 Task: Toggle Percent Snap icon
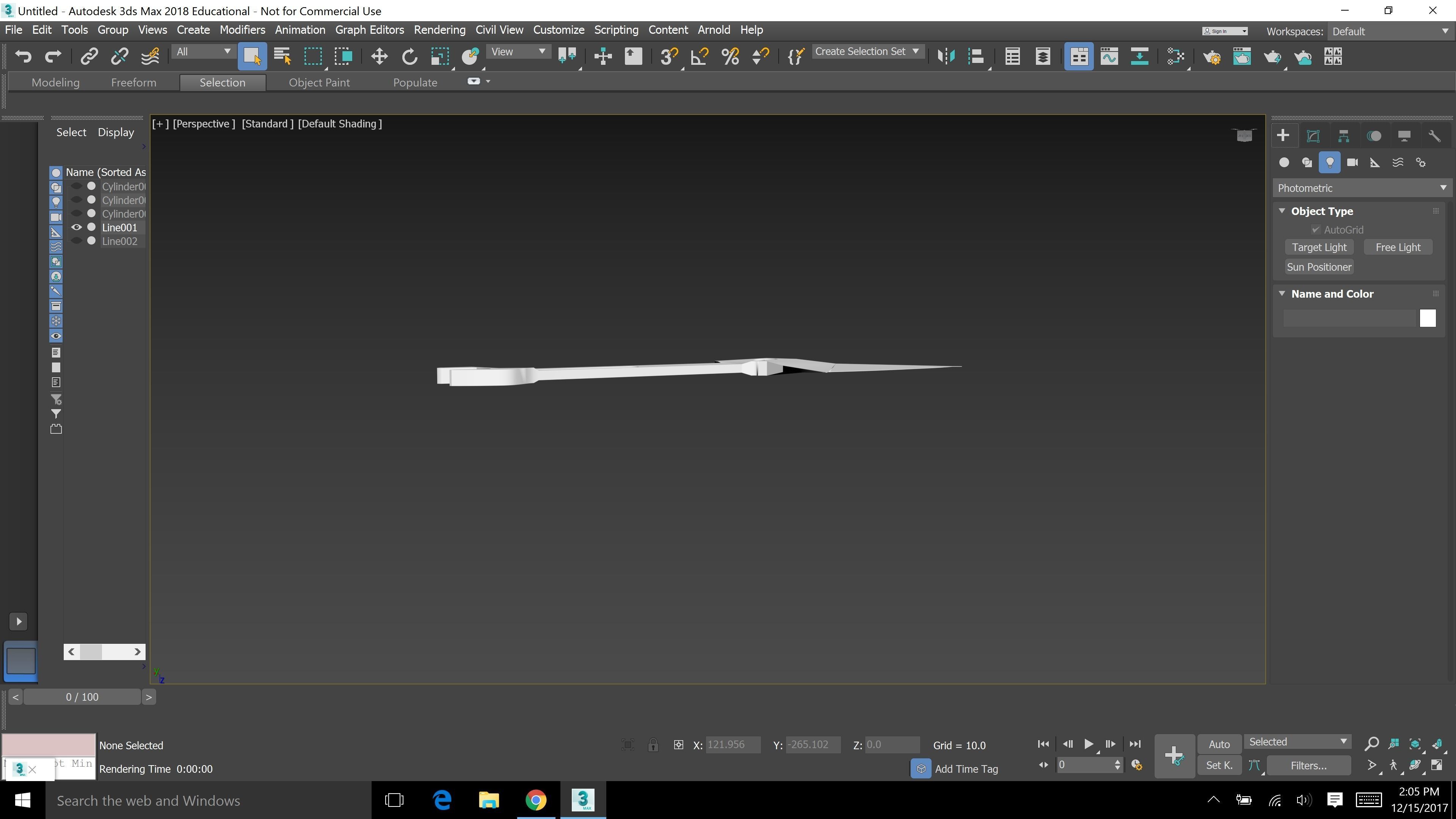tap(730, 56)
